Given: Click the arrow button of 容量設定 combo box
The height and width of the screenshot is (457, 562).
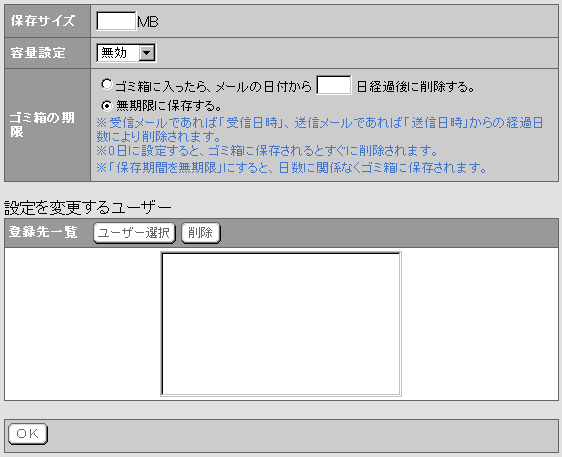Looking at the screenshot, I should click(147, 53).
